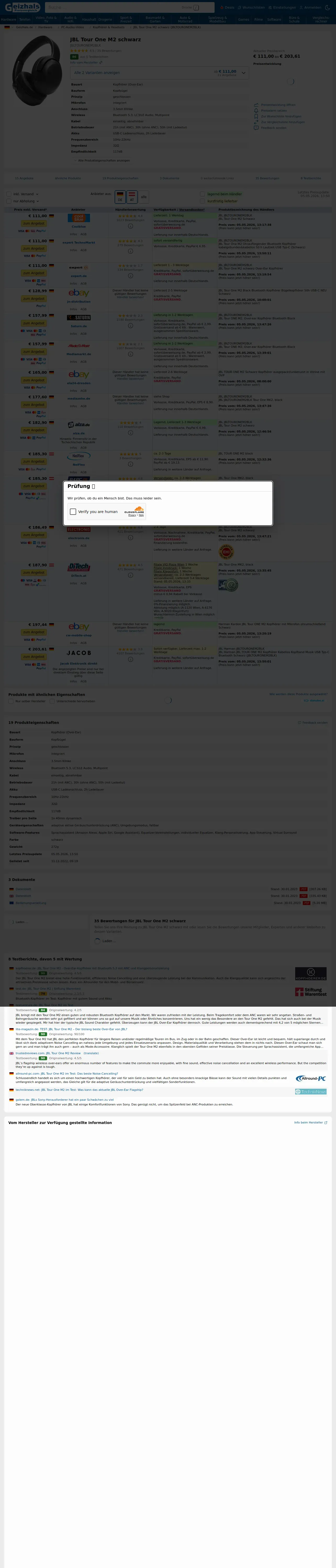The image size is (336, 1568).
Task: Go to the Geizhals home logo
Action: (x=22, y=7)
